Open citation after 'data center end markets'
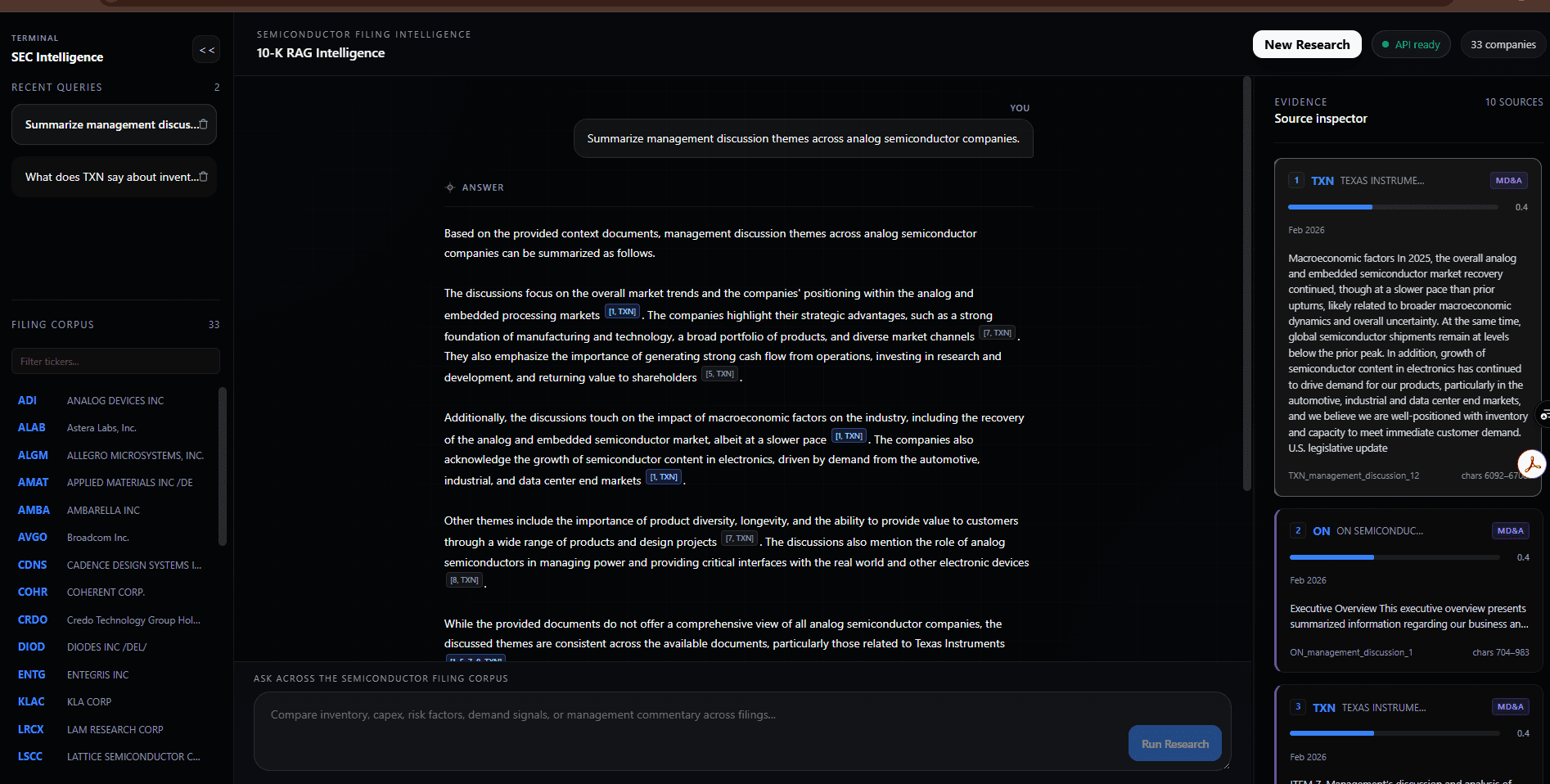 665,477
